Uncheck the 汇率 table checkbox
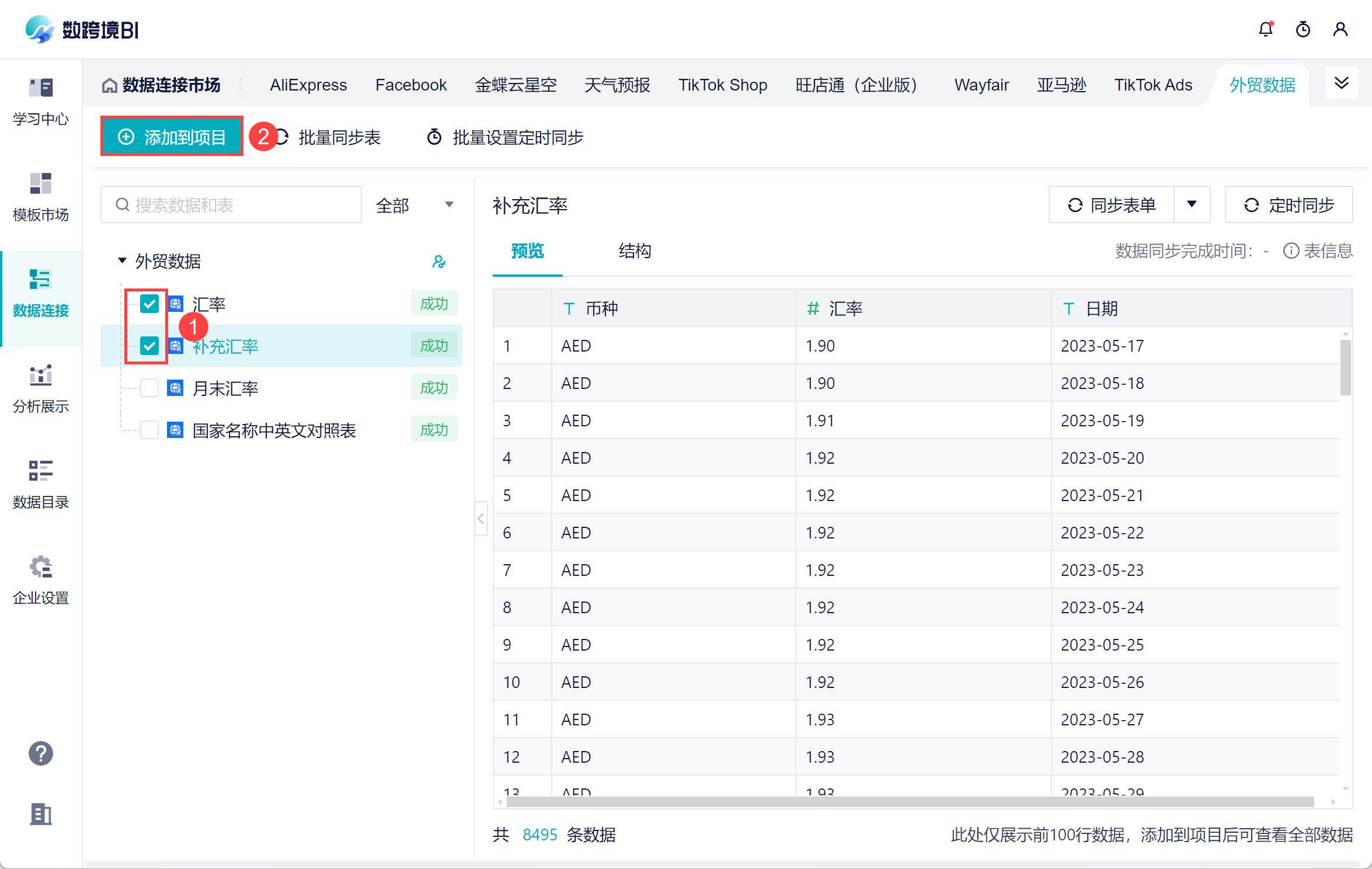This screenshot has width=1372, height=869. click(149, 304)
